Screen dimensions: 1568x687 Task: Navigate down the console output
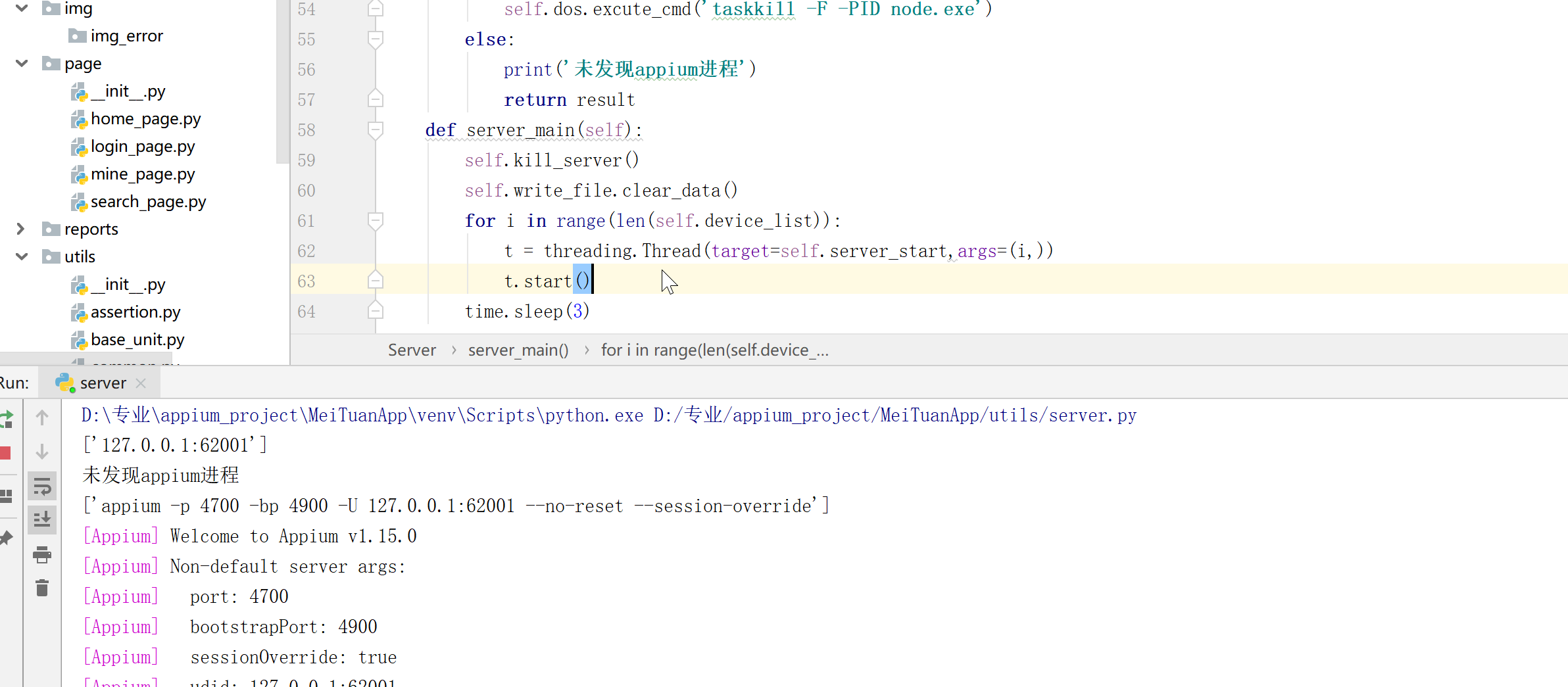pos(42,452)
